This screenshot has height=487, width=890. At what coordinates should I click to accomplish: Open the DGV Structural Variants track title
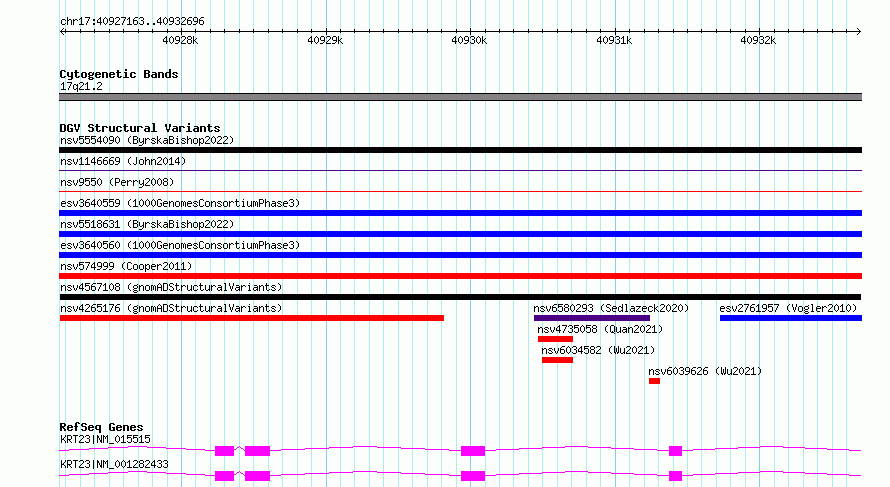point(140,128)
